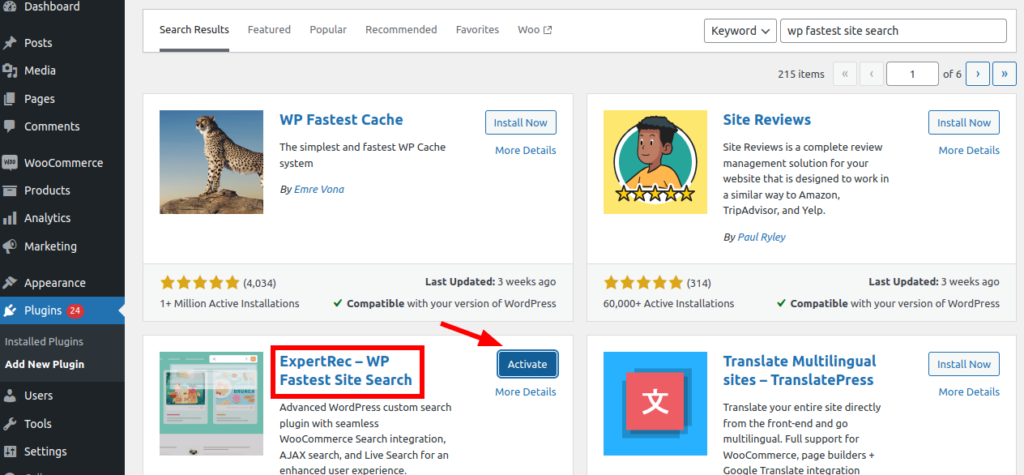The image size is (1024, 475).
Task: Click the Appearance paintbrush icon
Action: [10, 283]
